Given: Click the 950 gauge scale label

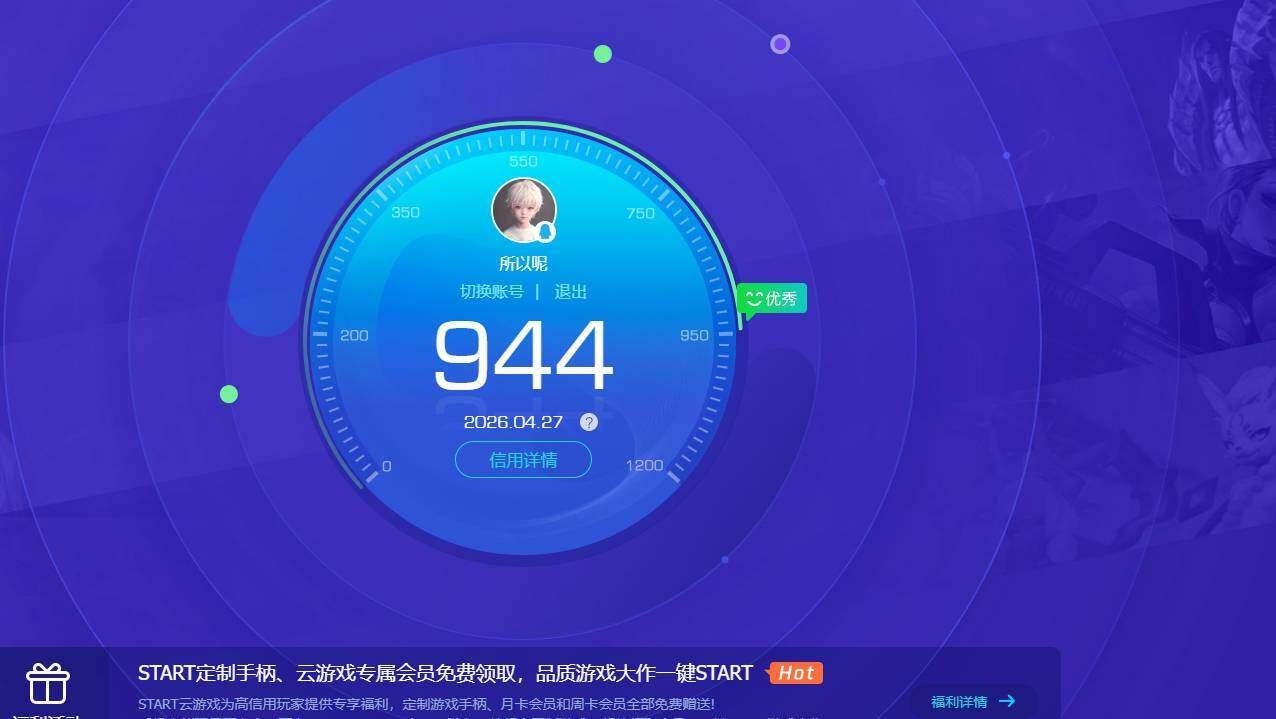Looking at the screenshot, I should pyautogui.click(x=694, y=335).
